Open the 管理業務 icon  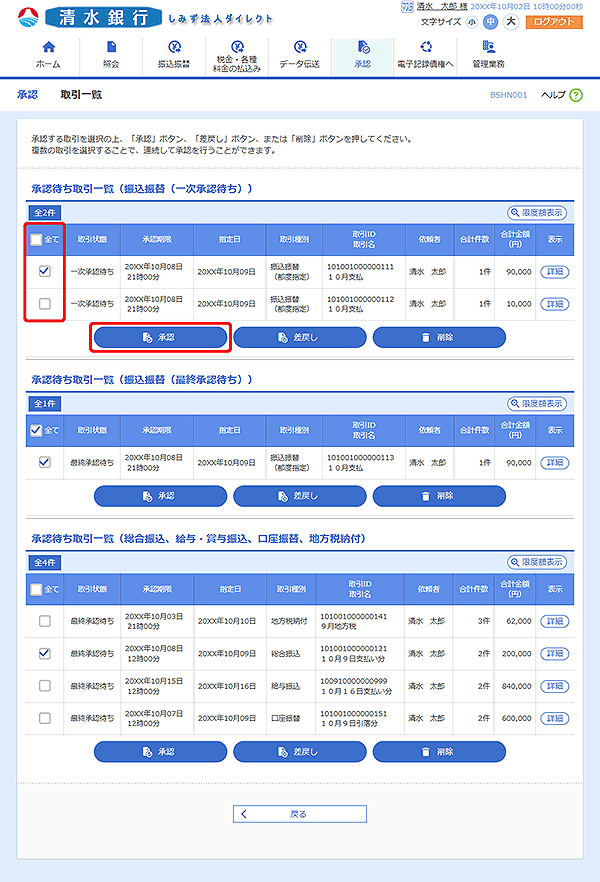click(x=488, y=47)
